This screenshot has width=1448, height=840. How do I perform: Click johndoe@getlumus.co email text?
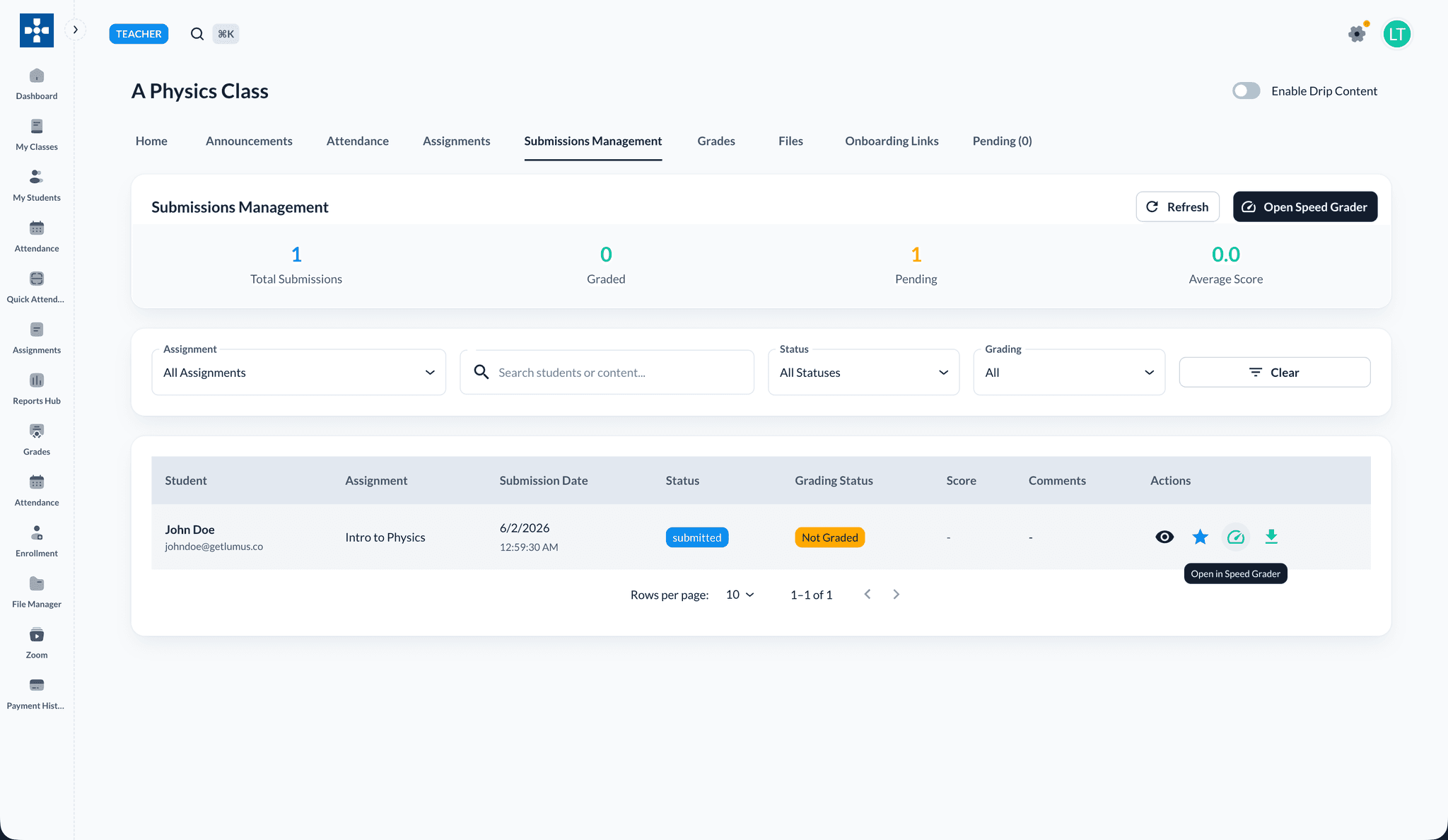(x=214, y=547)
